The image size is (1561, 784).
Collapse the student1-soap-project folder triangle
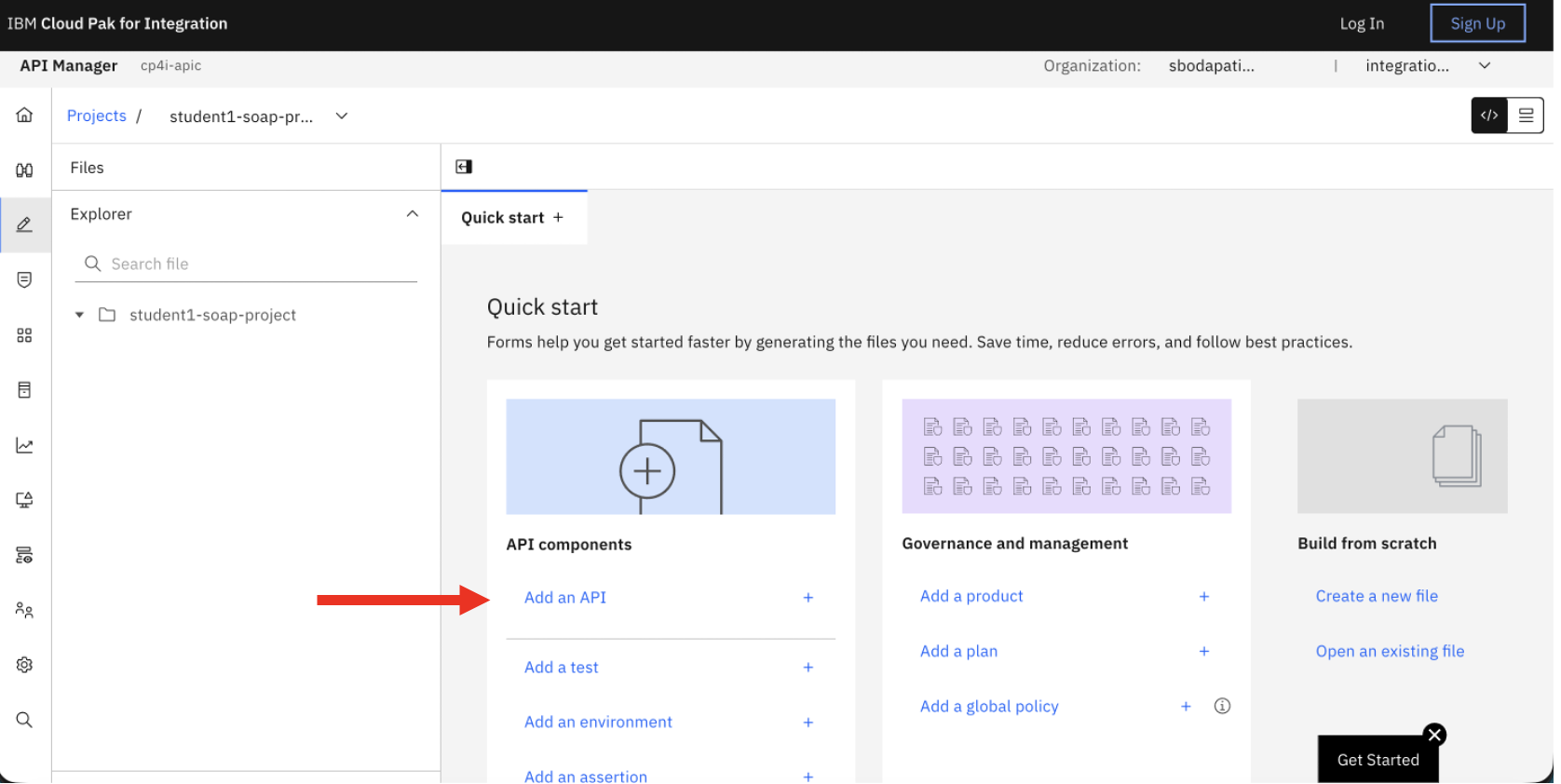point(79,315)
